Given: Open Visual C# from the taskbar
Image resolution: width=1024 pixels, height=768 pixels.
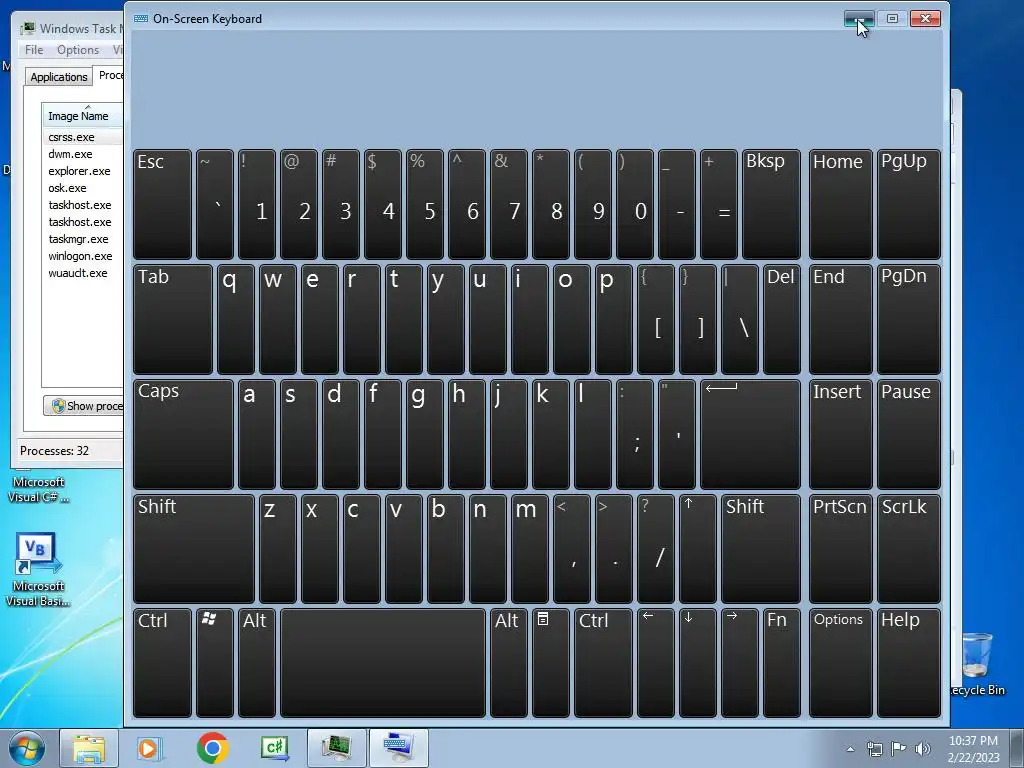Looking at the screenshot, I should pos(274,748).
